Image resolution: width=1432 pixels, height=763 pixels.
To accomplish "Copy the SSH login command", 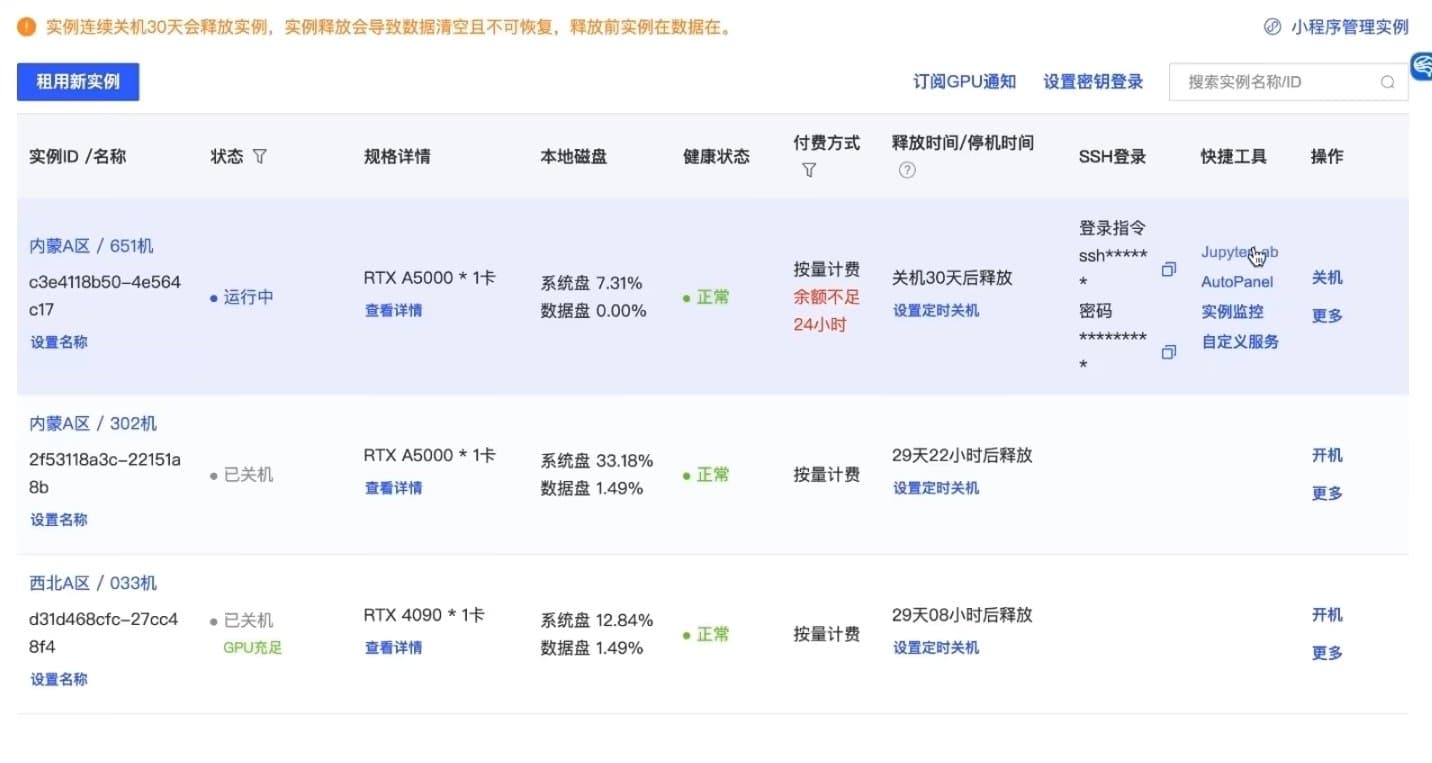I will pyautogui.click(x=1168, y=268).
